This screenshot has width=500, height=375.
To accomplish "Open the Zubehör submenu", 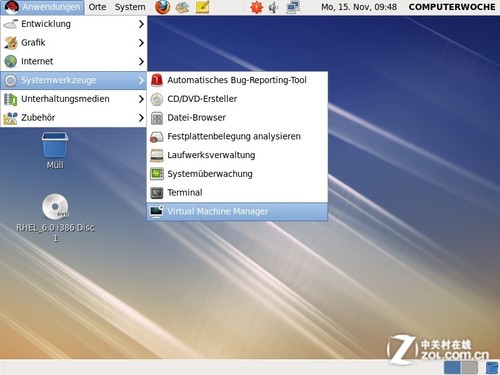I will [73, 117].
